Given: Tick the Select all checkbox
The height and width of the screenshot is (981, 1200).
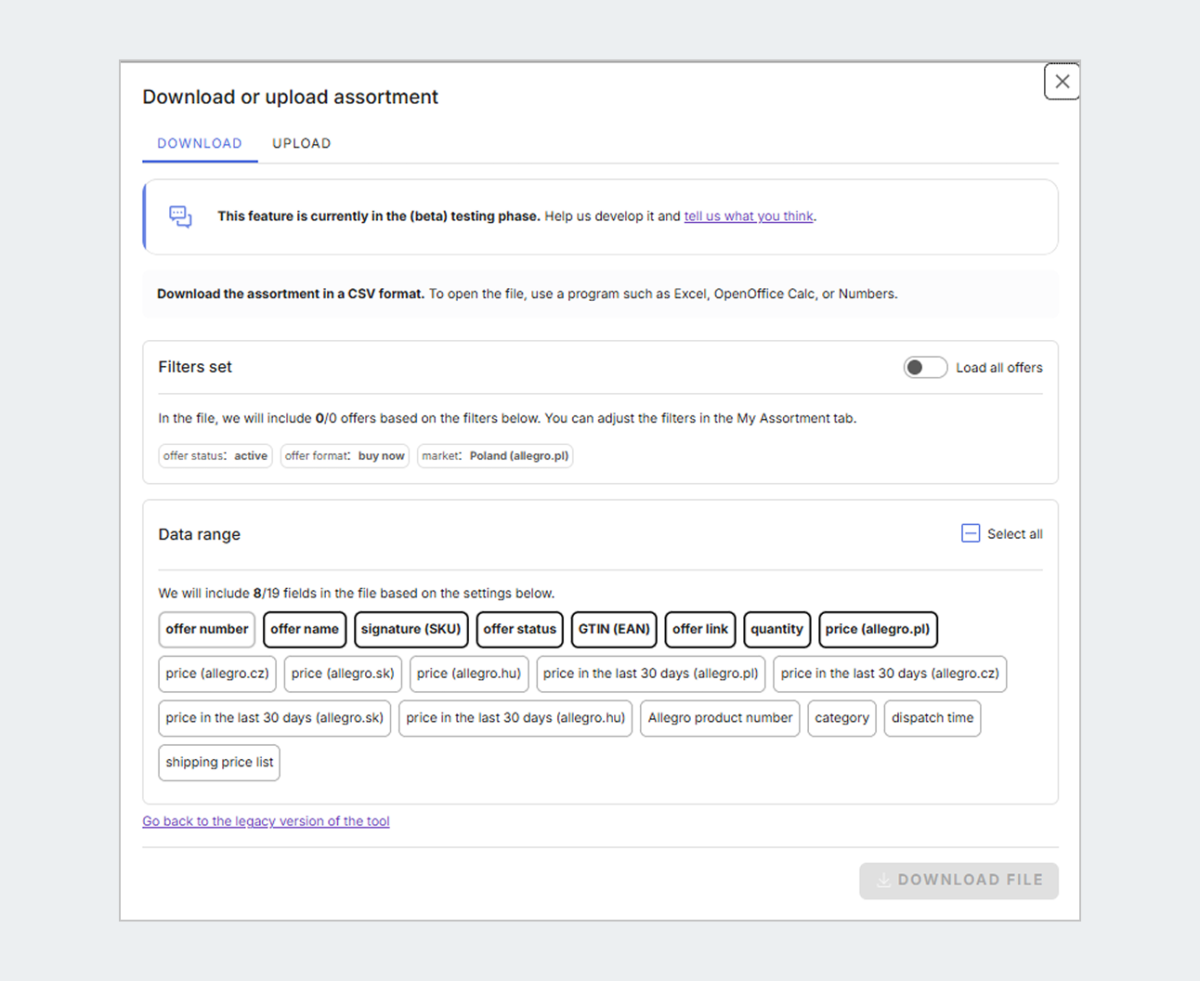Looking at the screenshot, I should point(970,534).
